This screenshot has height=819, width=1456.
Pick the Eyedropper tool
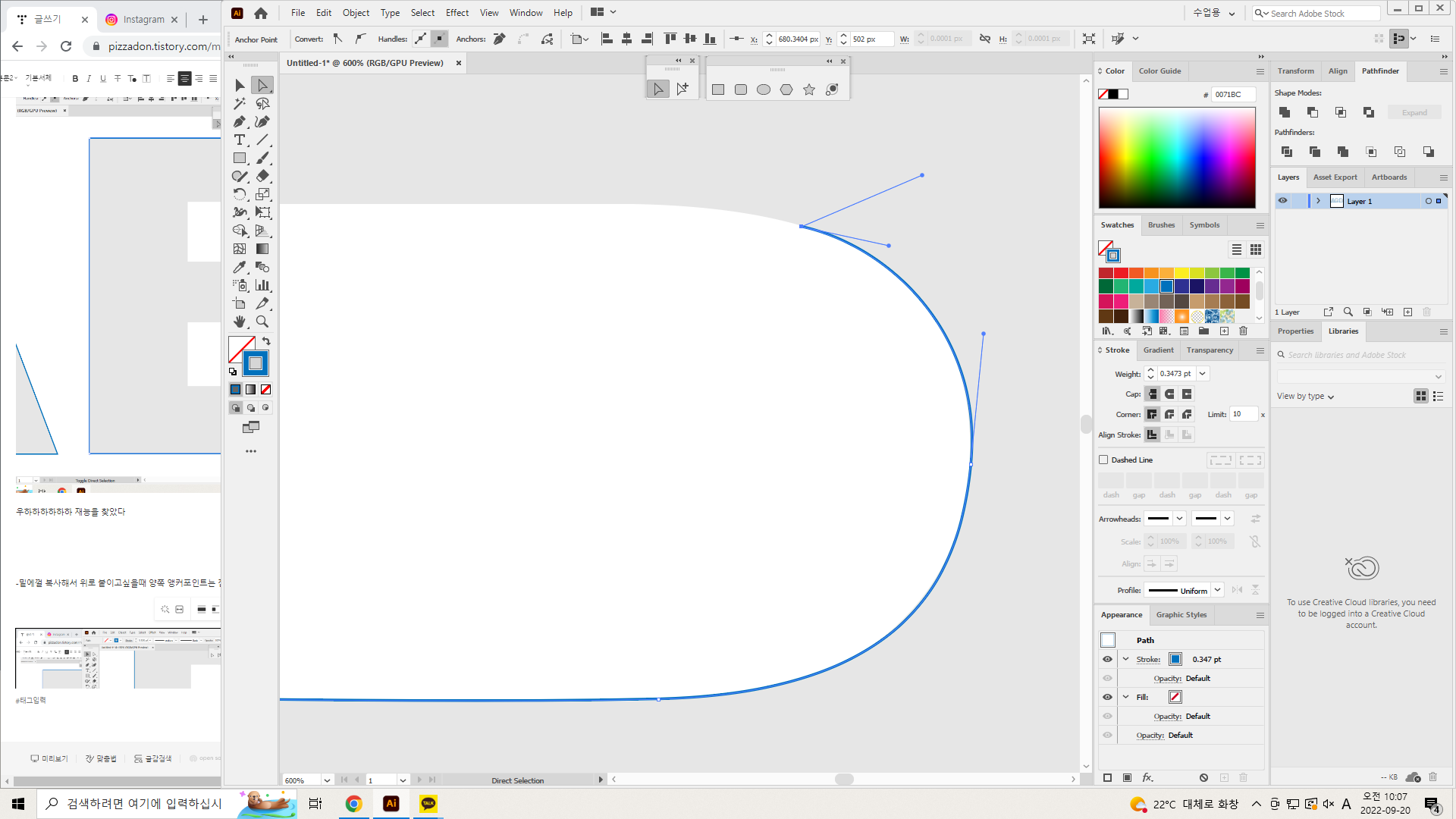pyautogui.click(x=240, y=267)
